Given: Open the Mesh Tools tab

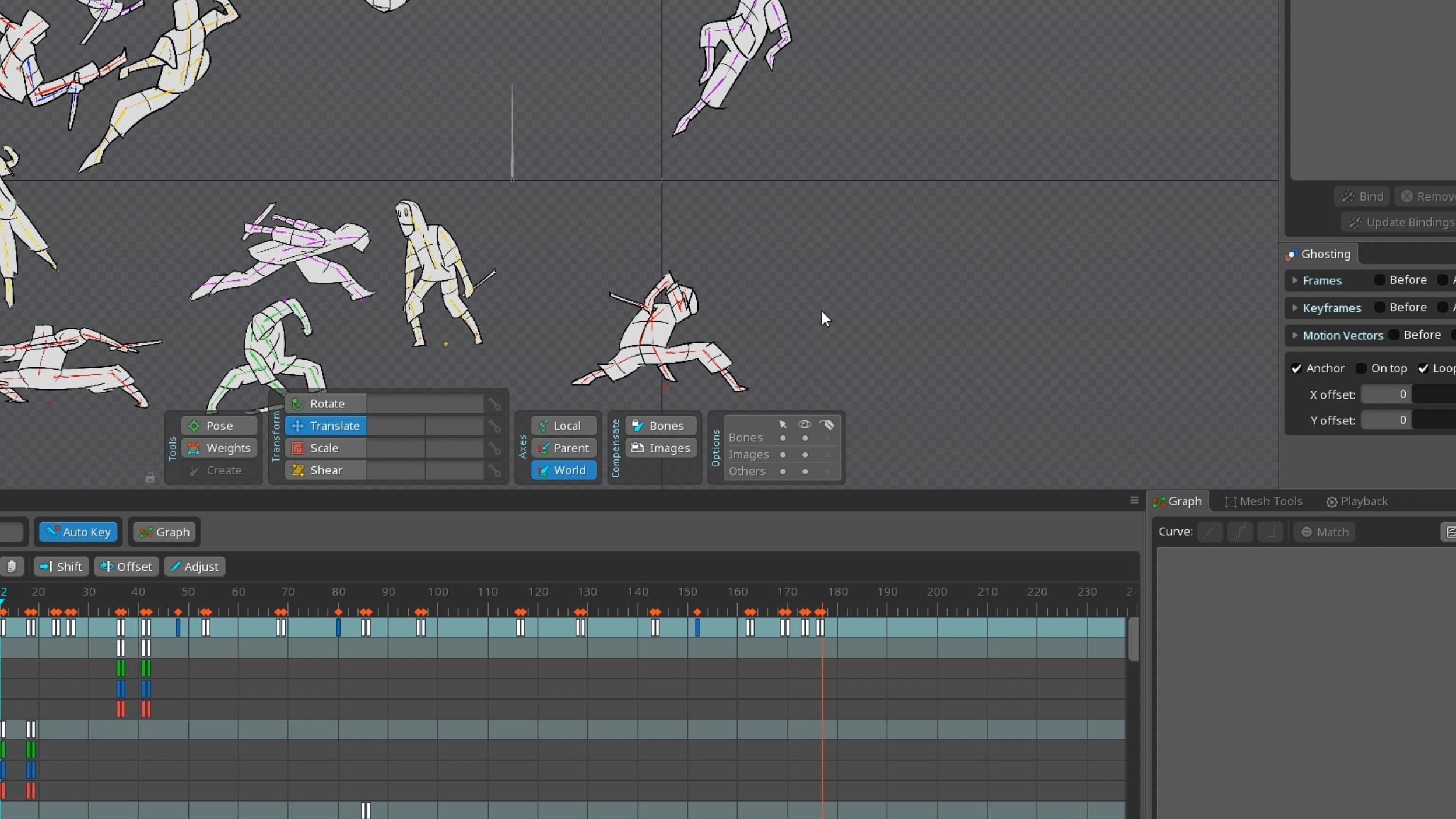Looking at the screenshot, I should pos(1263,501).
